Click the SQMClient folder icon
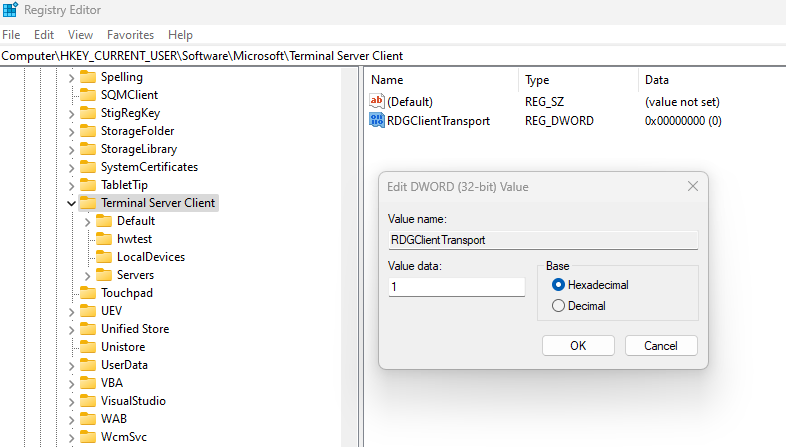The height and width of the screenshot is (447, 786). click(x=88, y=95)
